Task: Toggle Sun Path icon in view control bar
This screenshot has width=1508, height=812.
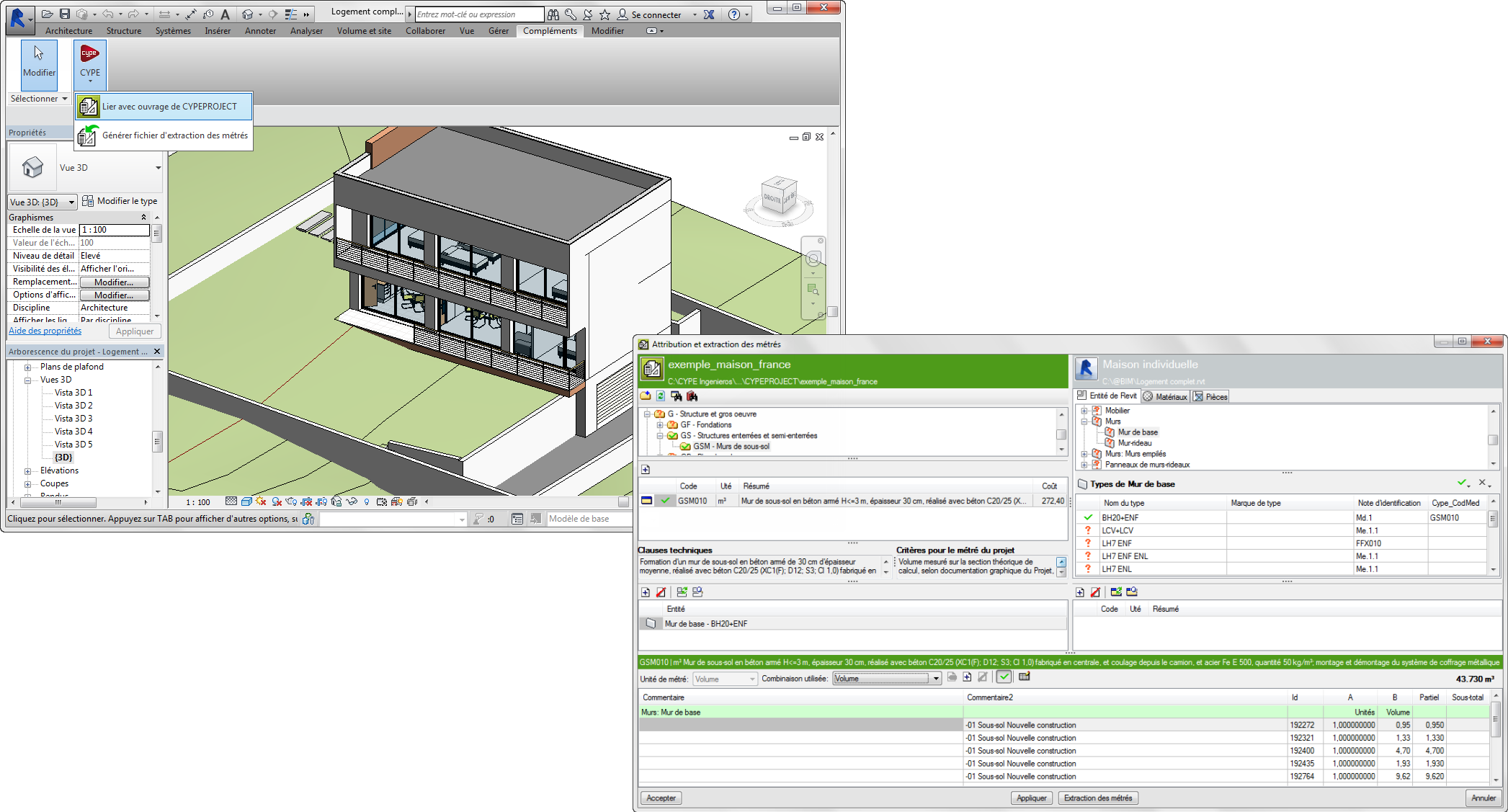Action: (x=261, y=501)
